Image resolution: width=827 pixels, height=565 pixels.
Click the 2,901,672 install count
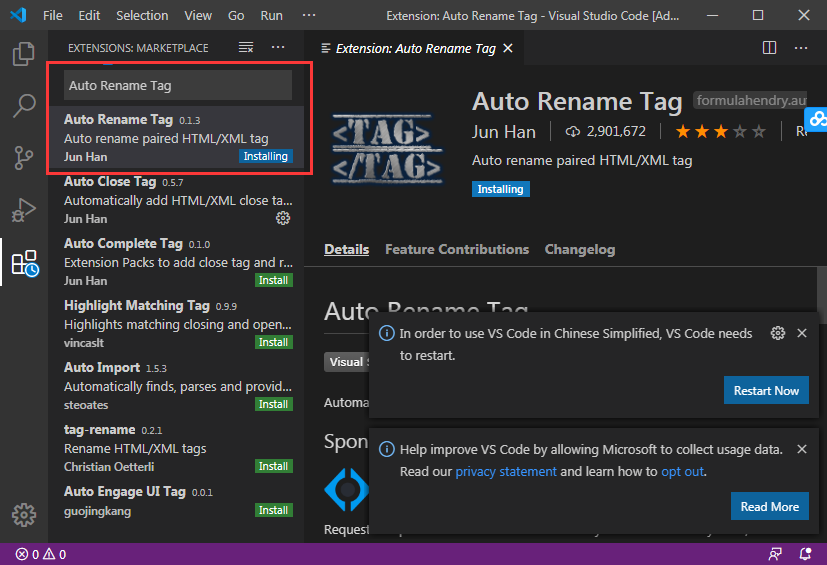(x=605, y=131)
